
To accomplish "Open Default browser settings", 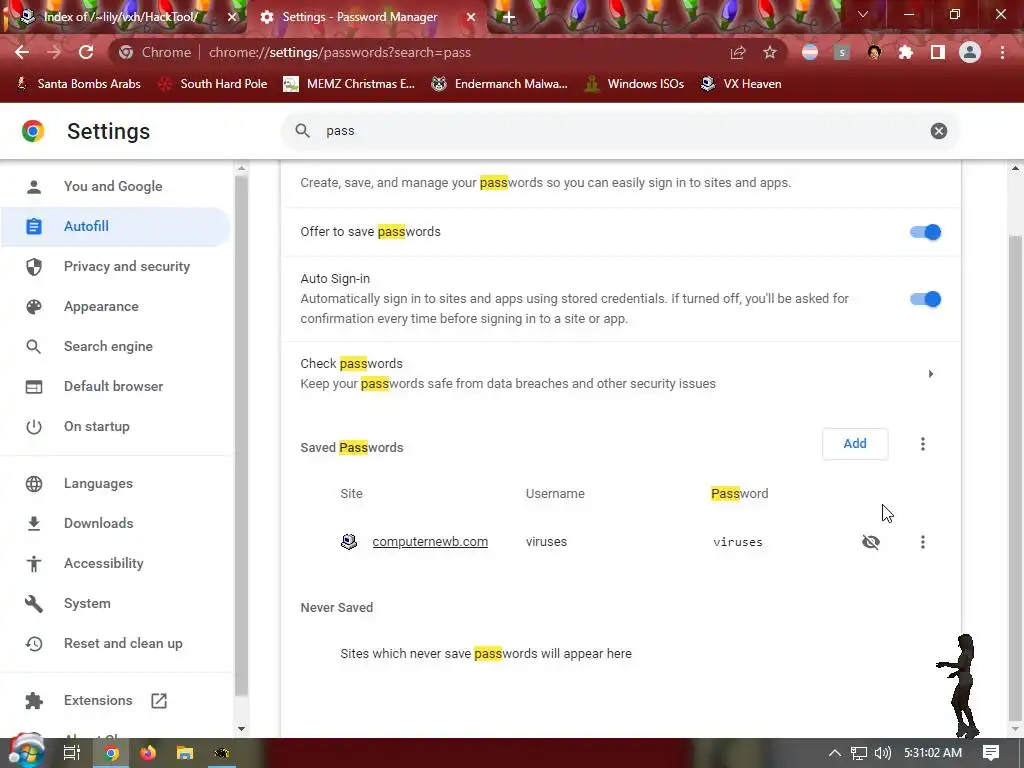I will (x=116, y=386).
